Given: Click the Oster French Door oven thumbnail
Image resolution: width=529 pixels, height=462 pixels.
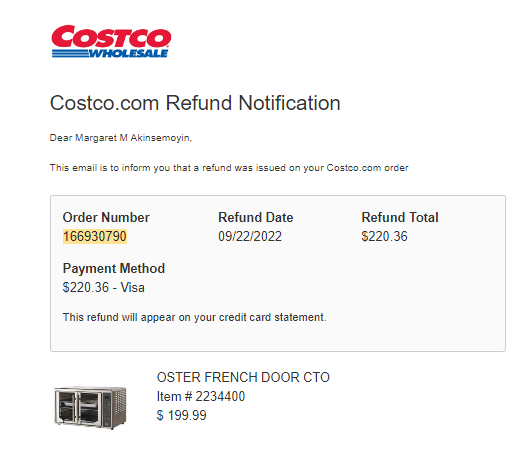Looking at the screenshot, I should (x=90, y=407).
